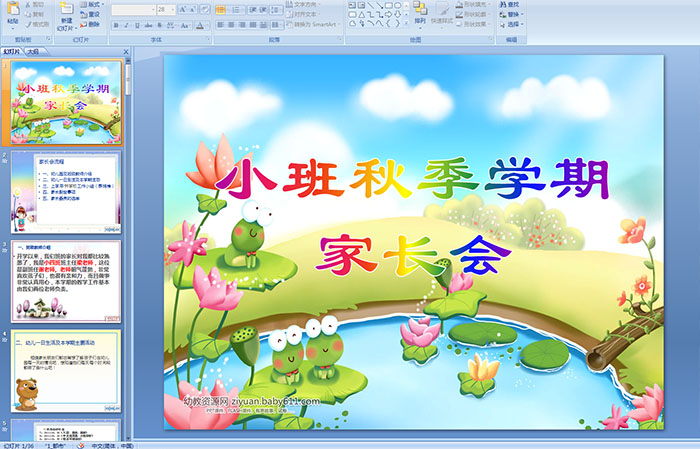Screen dimensions: 700x449
Task: Toggle Center text alignment
Action: (x=231, y=25)
